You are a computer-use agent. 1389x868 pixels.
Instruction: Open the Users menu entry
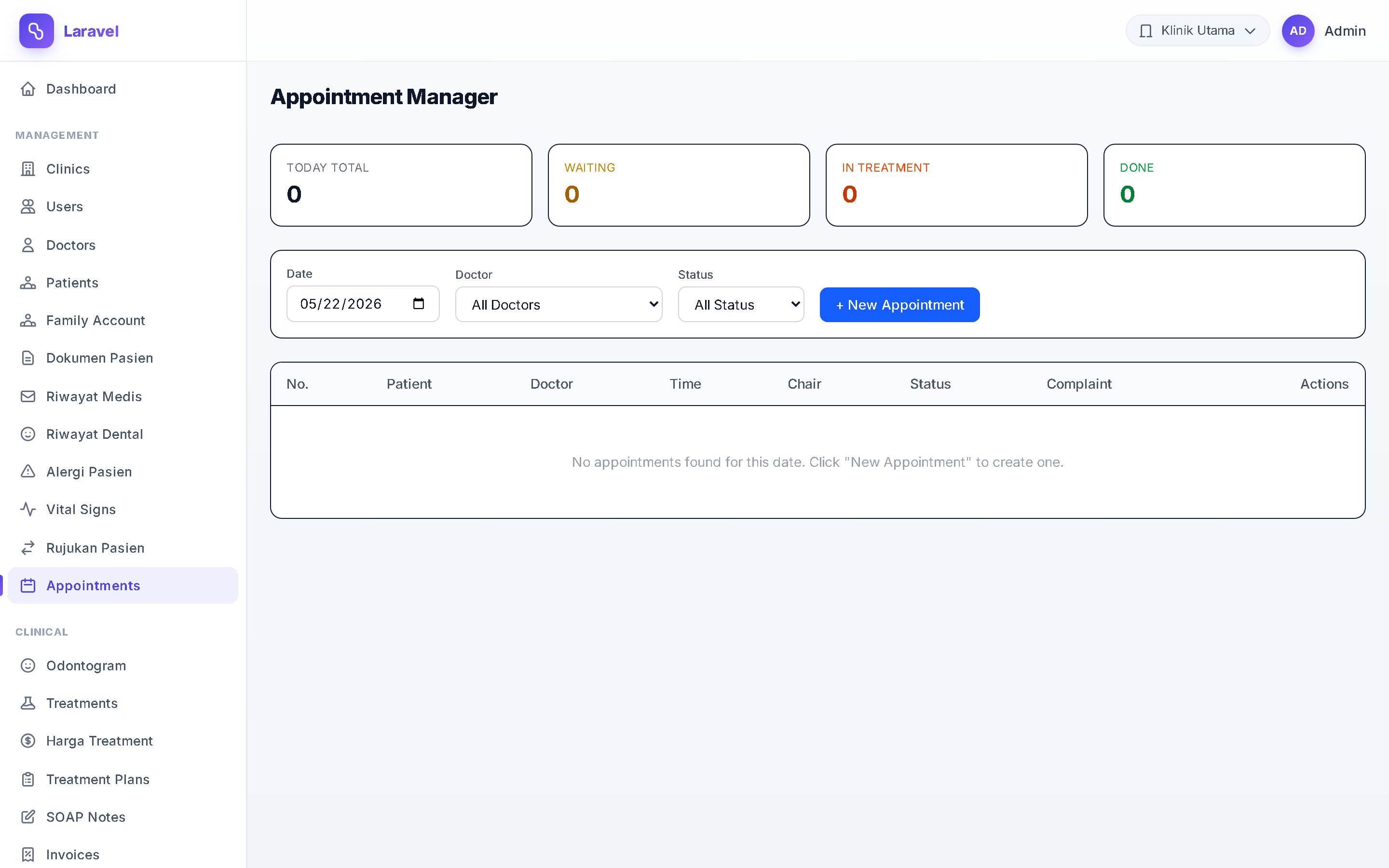click(x=123, y=207)
